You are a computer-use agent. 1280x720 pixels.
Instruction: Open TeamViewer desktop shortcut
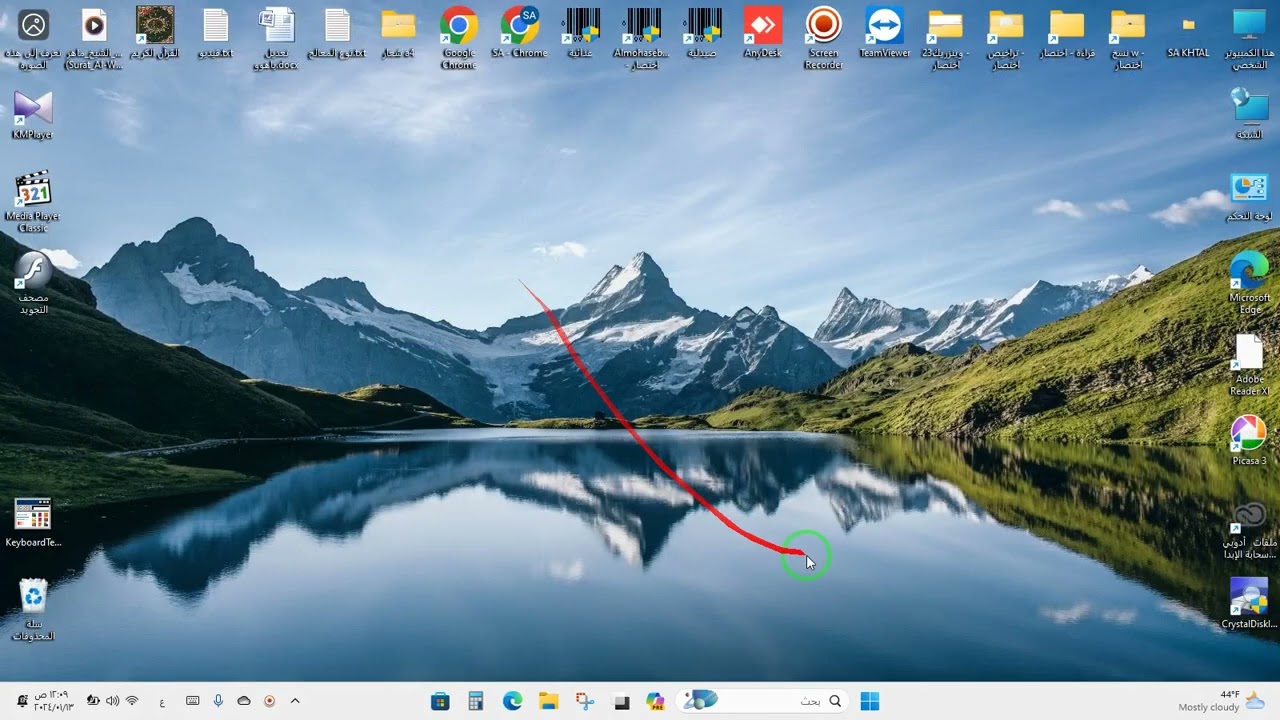(x=885, y=33)
